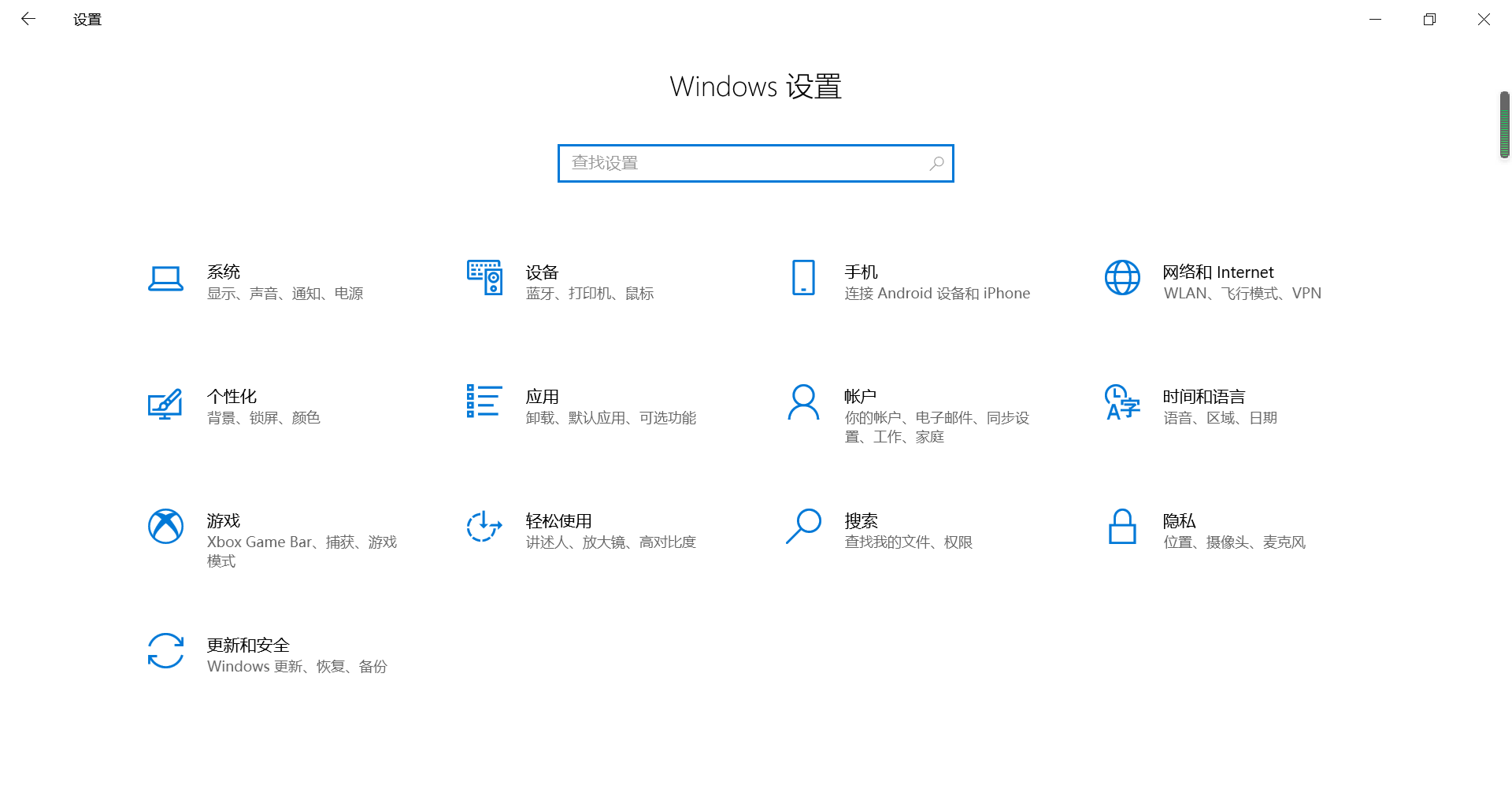The width and height of the screenshot is (1512, 803).
Task: Open the 网络和 Internet globe icon
Action: pyautogui.click(x=1122, y=277)
